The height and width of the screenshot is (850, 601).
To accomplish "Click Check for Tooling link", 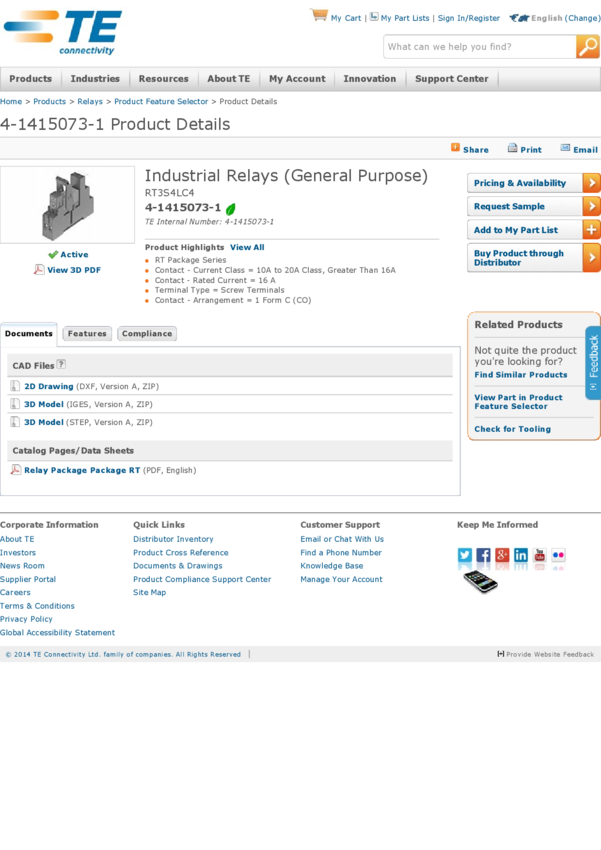I will point(513,429).
